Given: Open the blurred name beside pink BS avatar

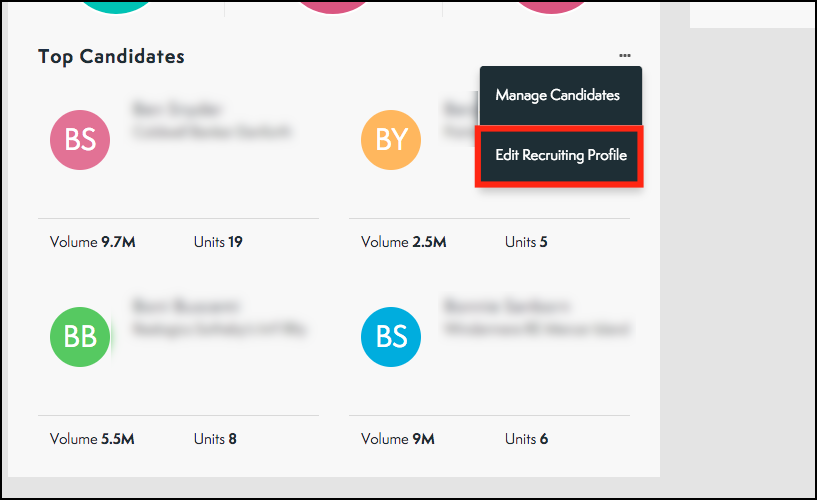Looking at the screenshot, I should [177, 109].
